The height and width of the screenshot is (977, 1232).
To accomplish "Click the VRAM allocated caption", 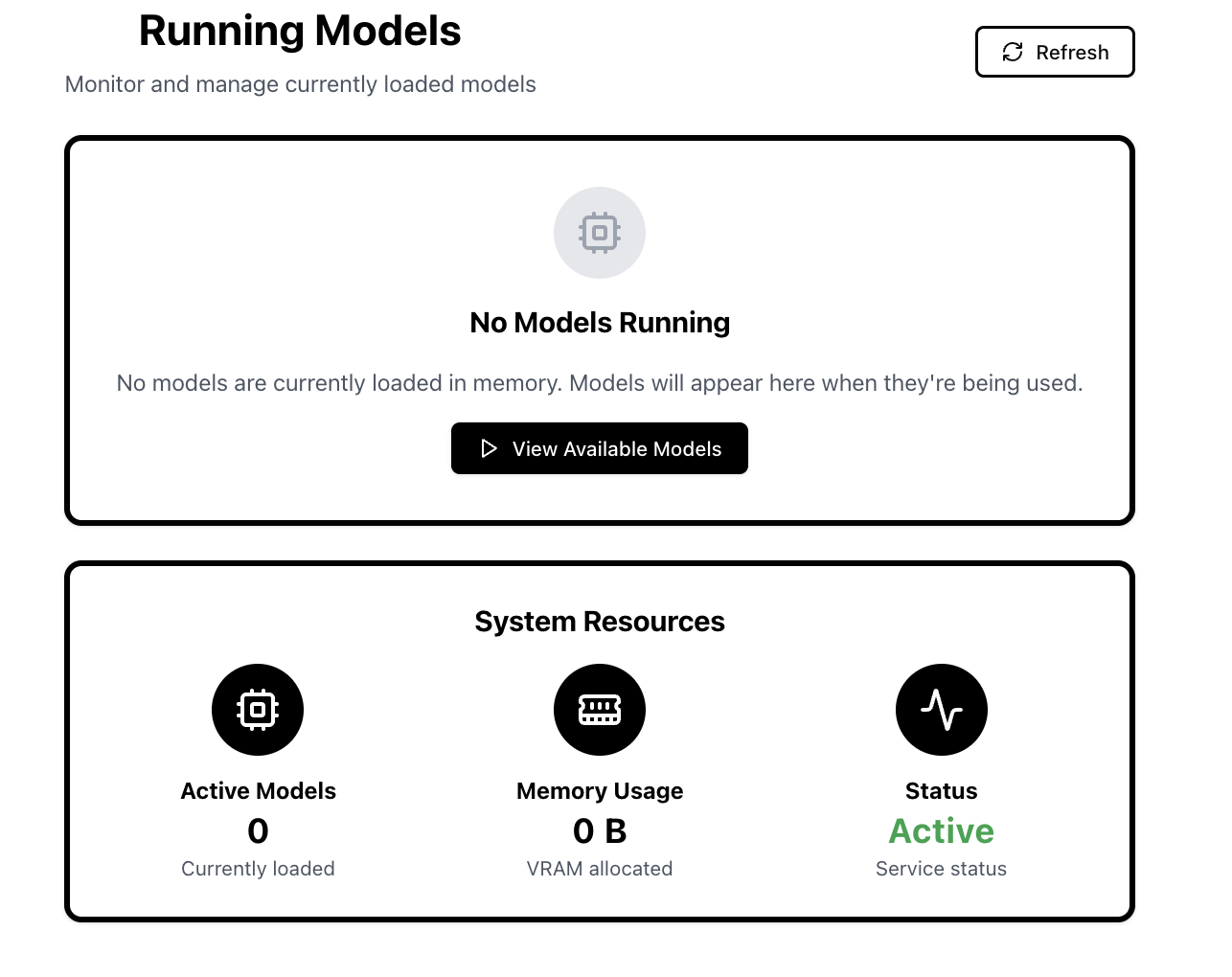I will [600, 869].
